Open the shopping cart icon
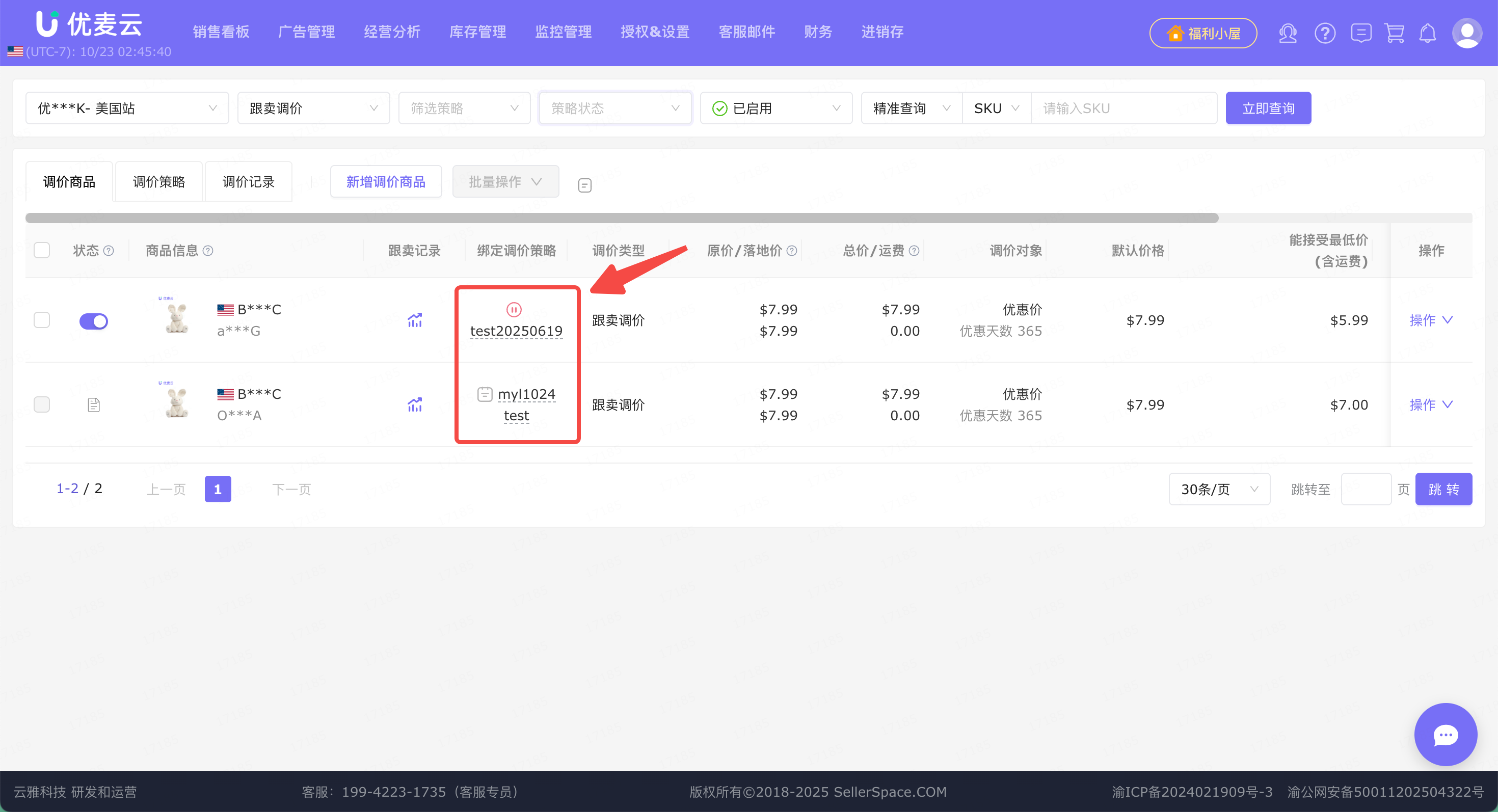This screenshot has height=812, width=1498. (1395, 33)
